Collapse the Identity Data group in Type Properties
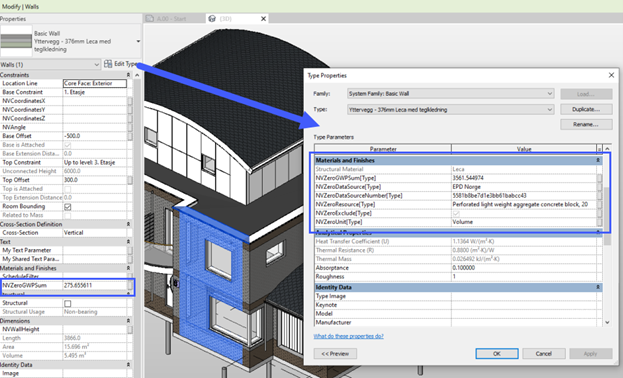 tap(598, 287)
